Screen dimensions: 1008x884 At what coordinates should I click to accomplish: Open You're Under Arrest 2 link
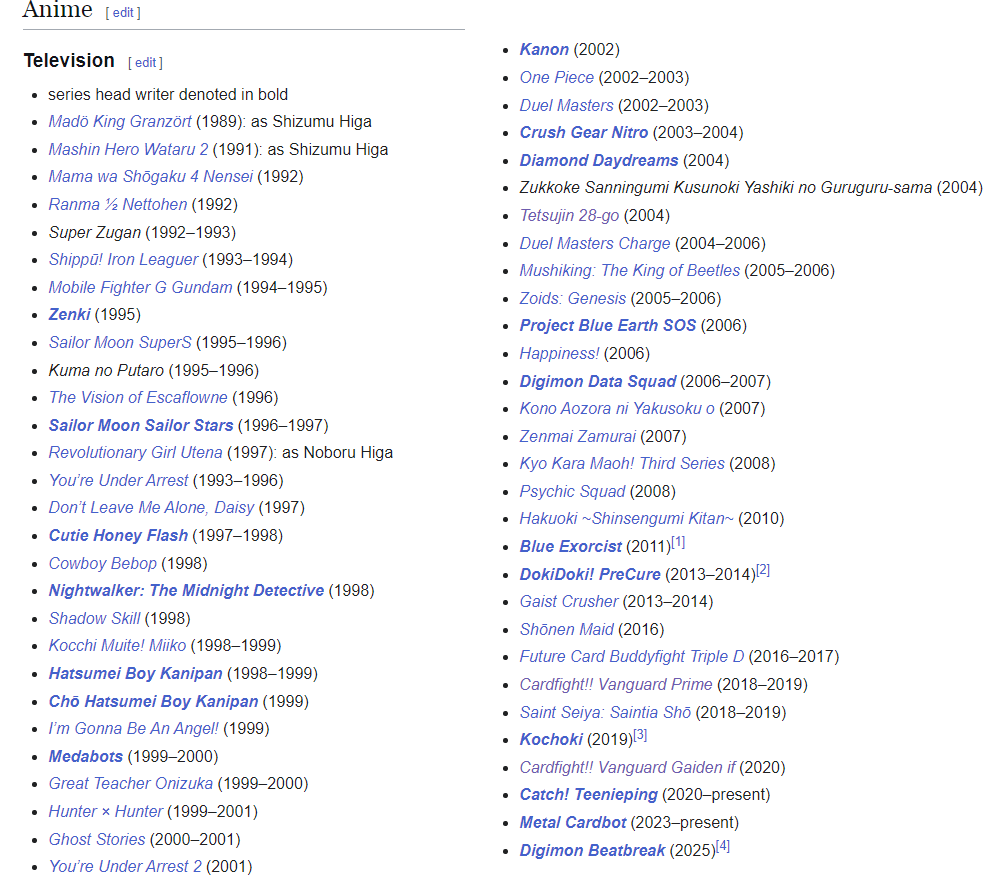pyautogui.click(x=125, y=867)
